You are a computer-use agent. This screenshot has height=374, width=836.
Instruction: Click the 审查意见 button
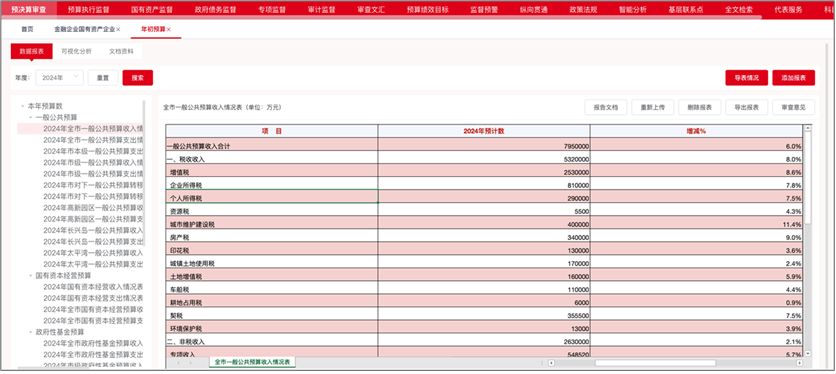click(793, 107)
